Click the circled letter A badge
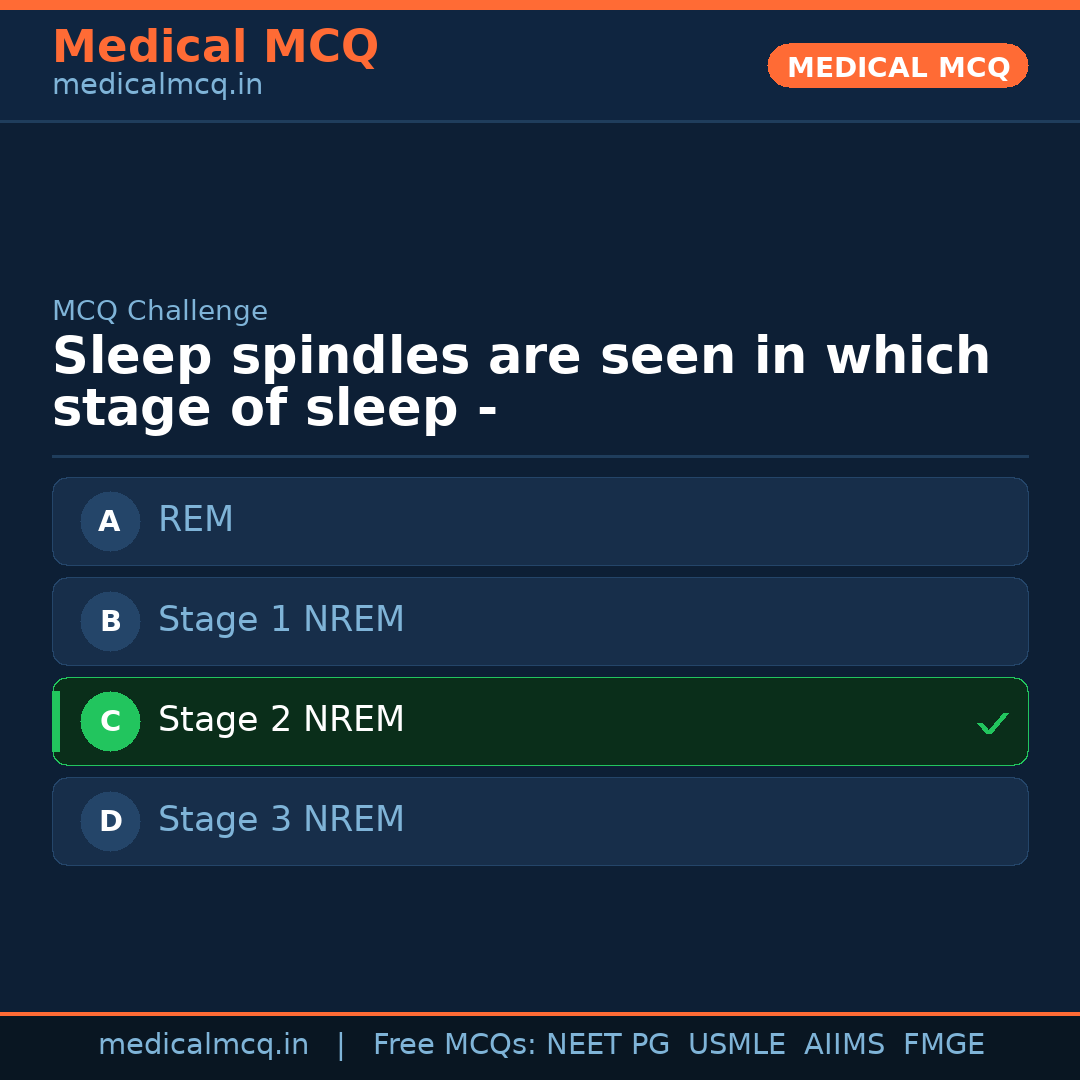 pyautogui.click(x=110, y=521)
